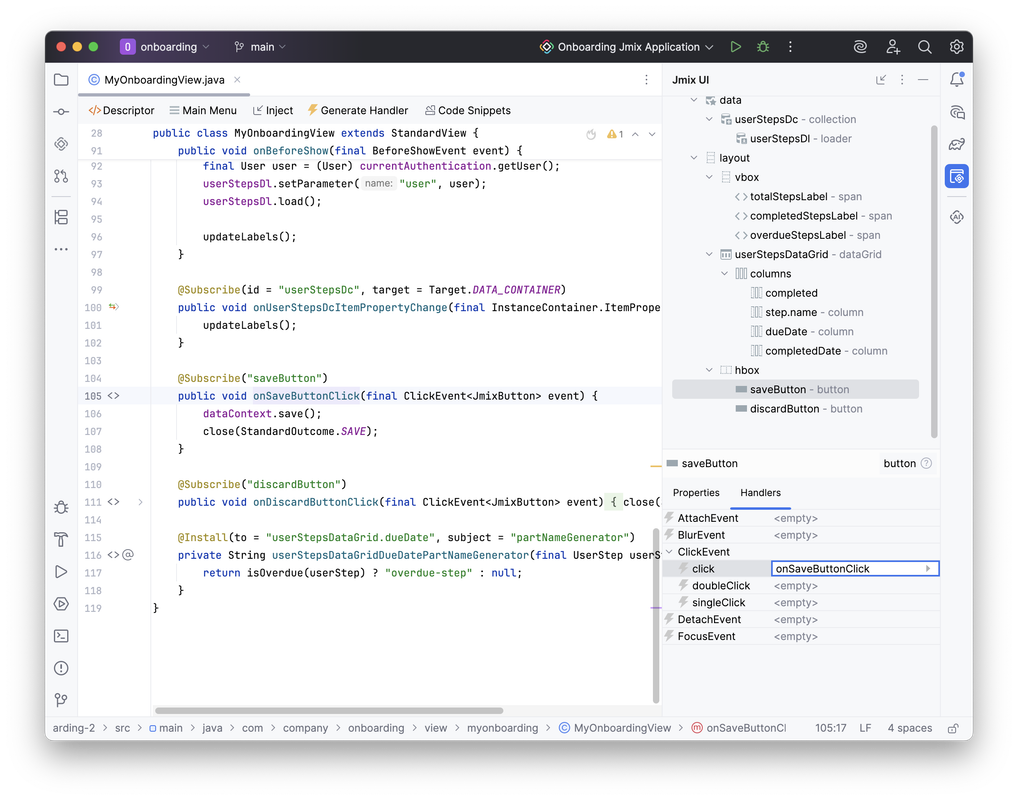This screenshot has width=1018, height=800.
Task: Run the Onboarding Jmix Application
Action: click(736, 47)
